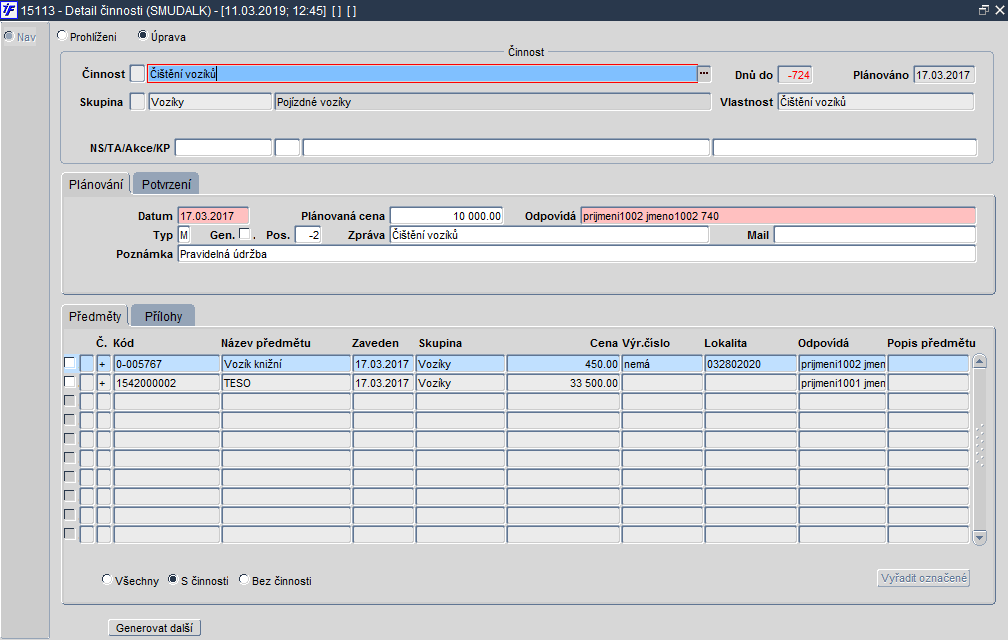Select the Výr.číslo cell nemá
This screenshot has height=640, width=1008.
pos(662,364)
